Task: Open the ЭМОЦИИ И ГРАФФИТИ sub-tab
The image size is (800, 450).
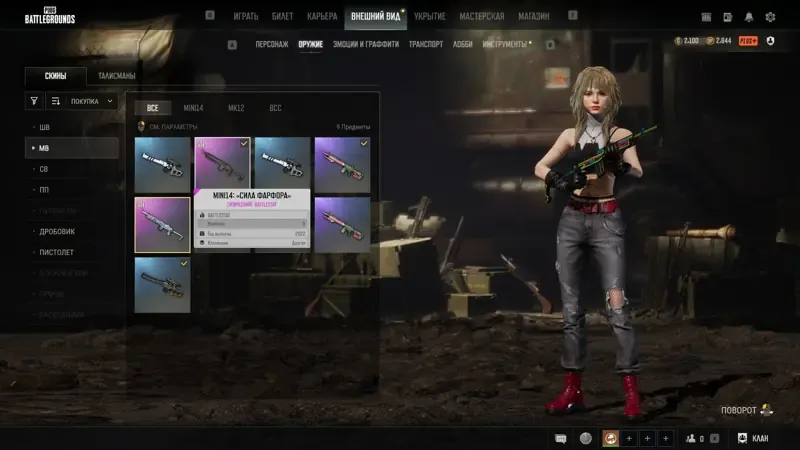Action: click(366, 44)
